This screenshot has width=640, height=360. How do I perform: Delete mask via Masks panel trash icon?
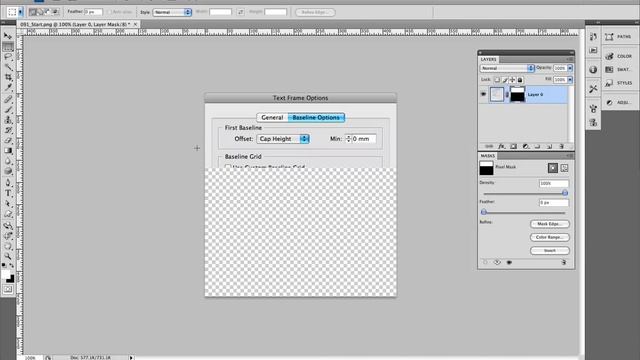pos(564,262)
